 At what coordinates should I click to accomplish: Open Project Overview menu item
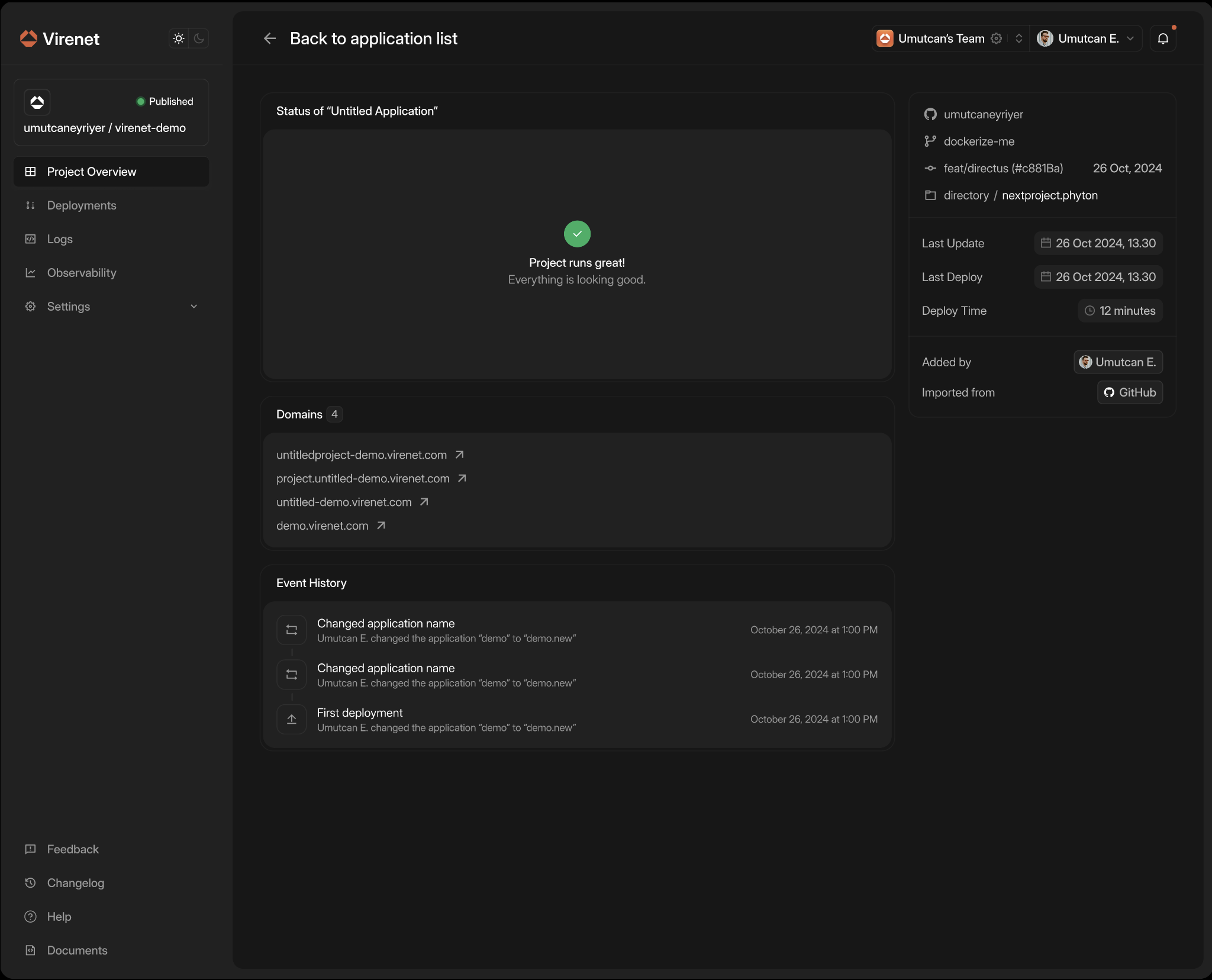pyautogui.click(x=111, y=172)
